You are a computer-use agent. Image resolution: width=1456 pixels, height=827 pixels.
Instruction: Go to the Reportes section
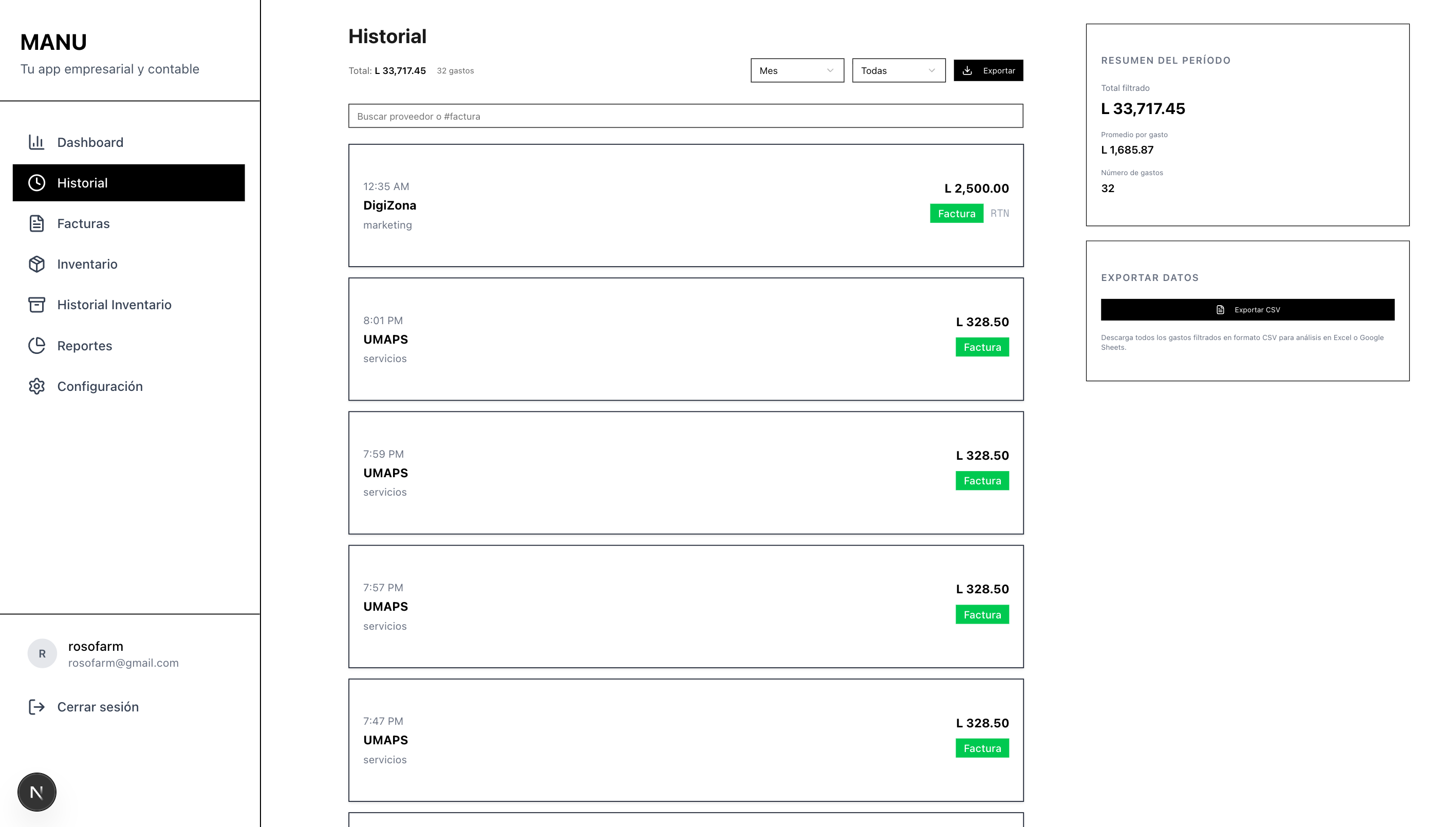85,345
